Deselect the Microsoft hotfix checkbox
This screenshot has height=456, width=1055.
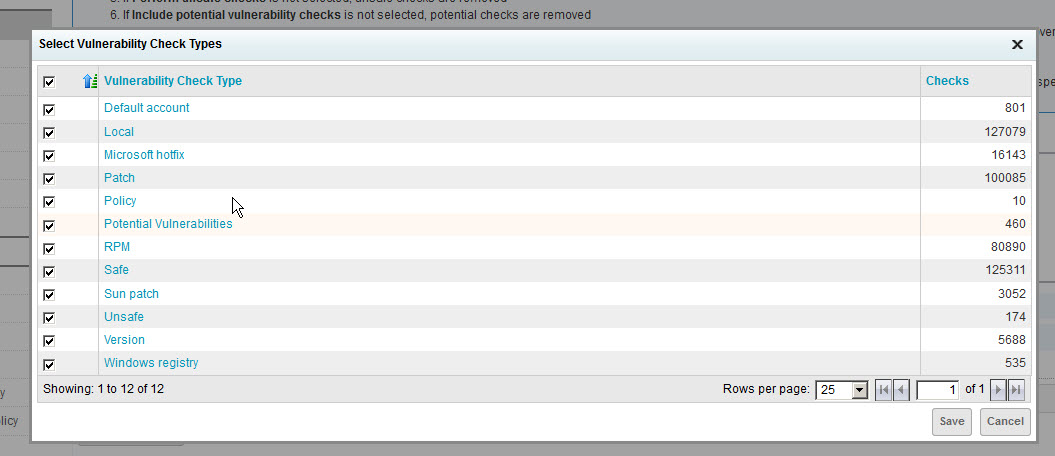point(49,156)
